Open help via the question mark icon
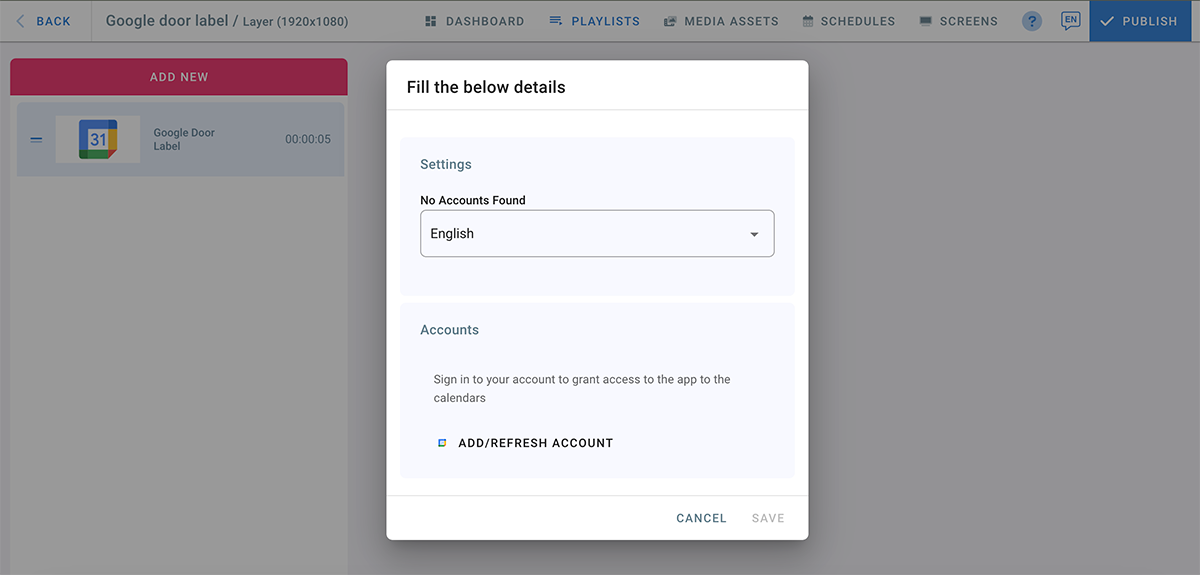Screen dimensions: 1200x575 tap(1032, 21)
